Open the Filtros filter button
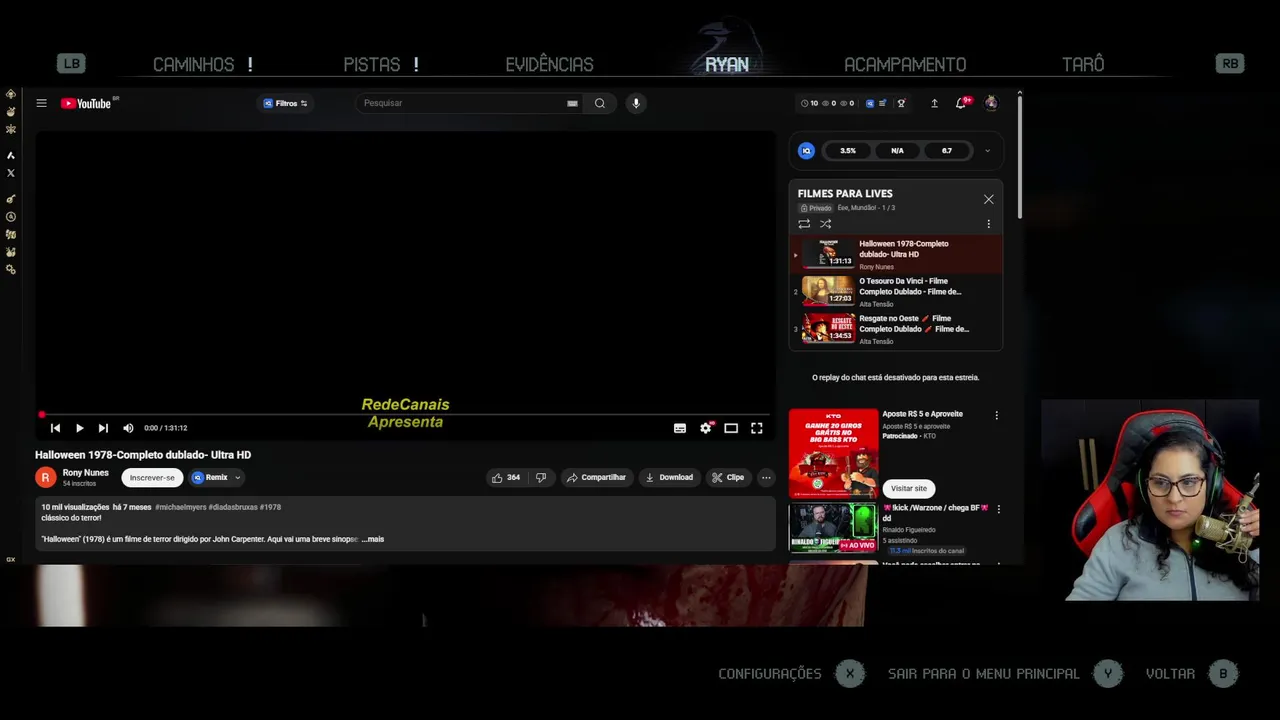This screenshot has height=720, width=1280. click(x=285, y=103)
